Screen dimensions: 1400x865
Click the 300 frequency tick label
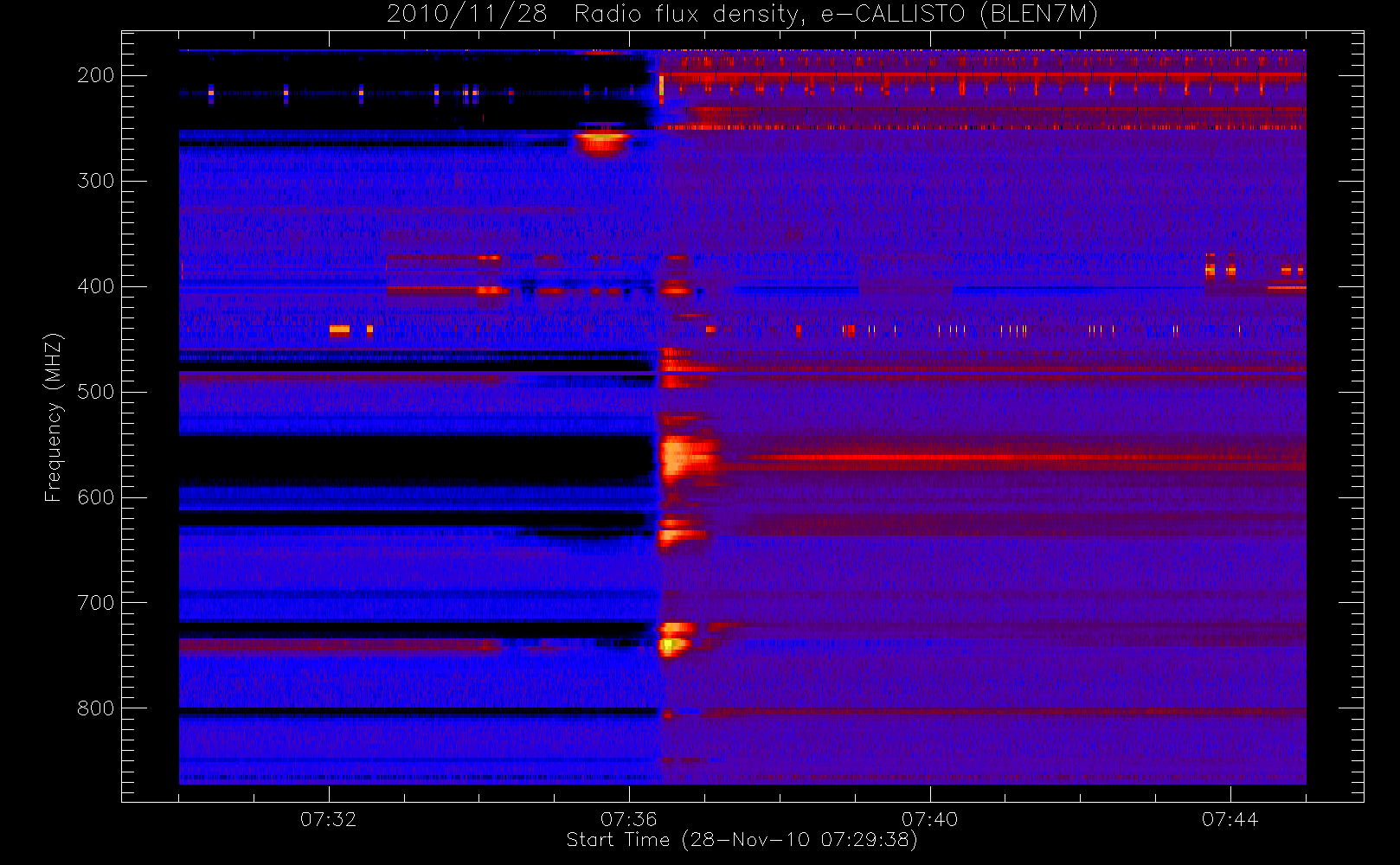(95, 181)
